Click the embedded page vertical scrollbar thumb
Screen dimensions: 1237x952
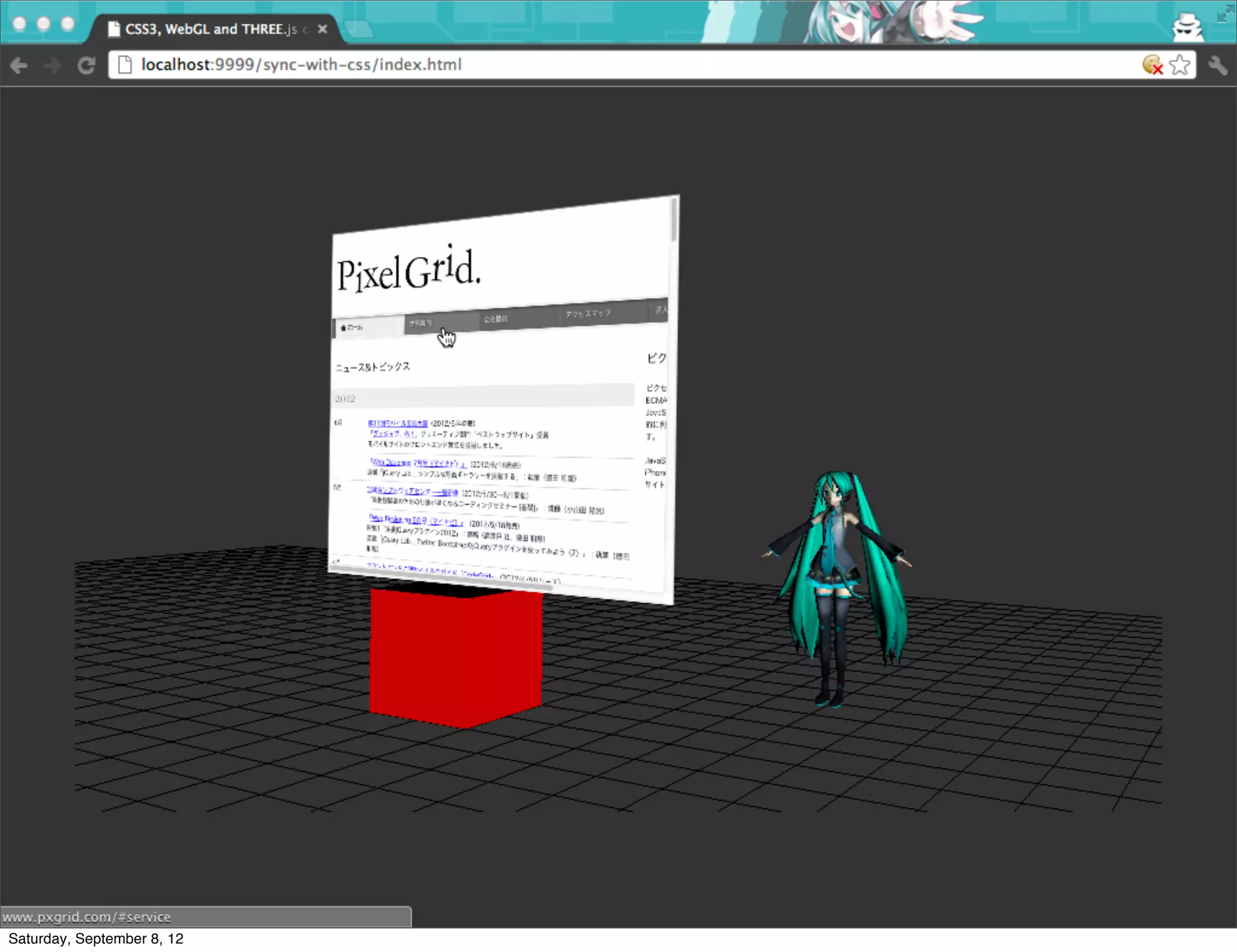pyautogui.click(x=674, y=220)
